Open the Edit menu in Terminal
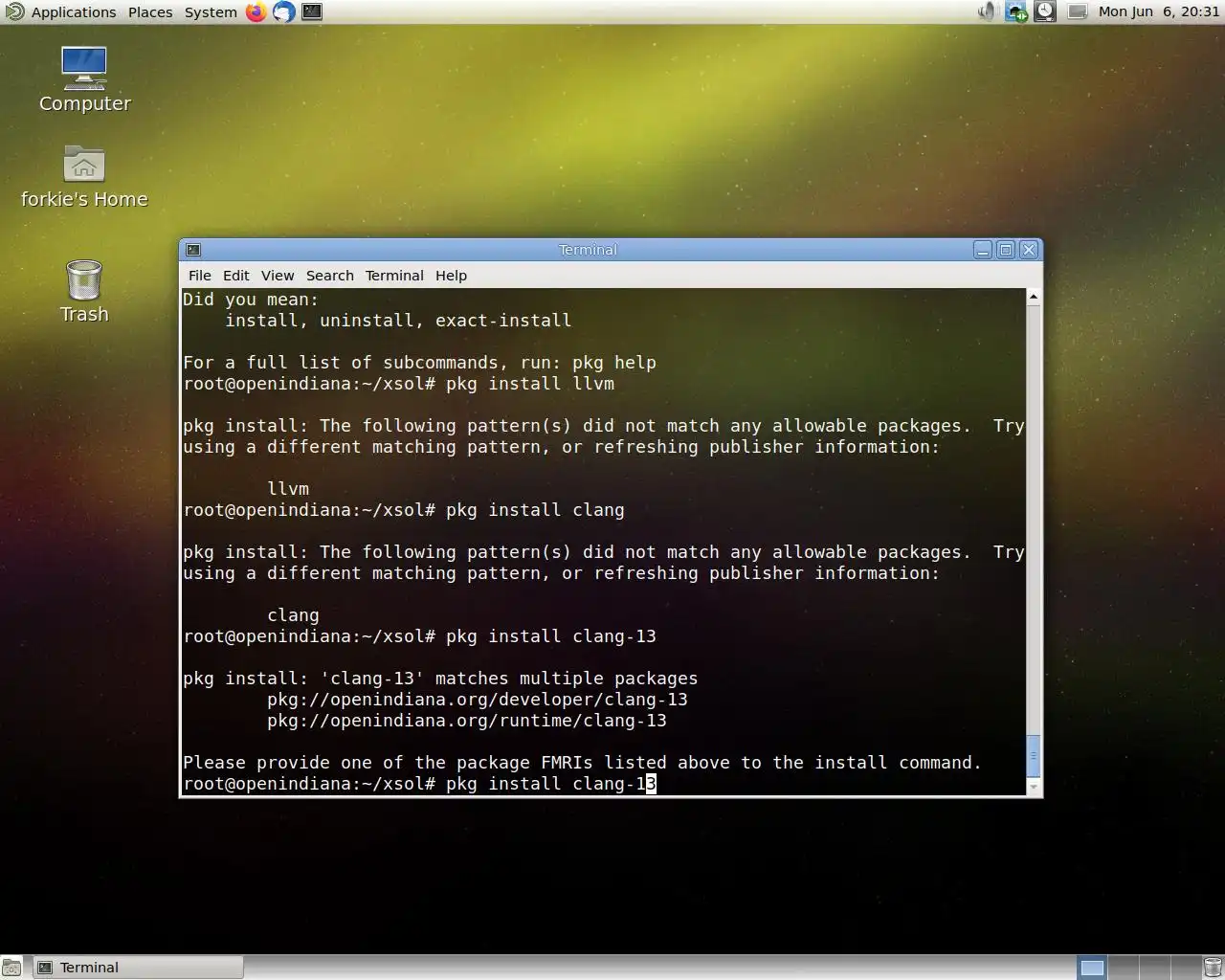 [235, 276]
